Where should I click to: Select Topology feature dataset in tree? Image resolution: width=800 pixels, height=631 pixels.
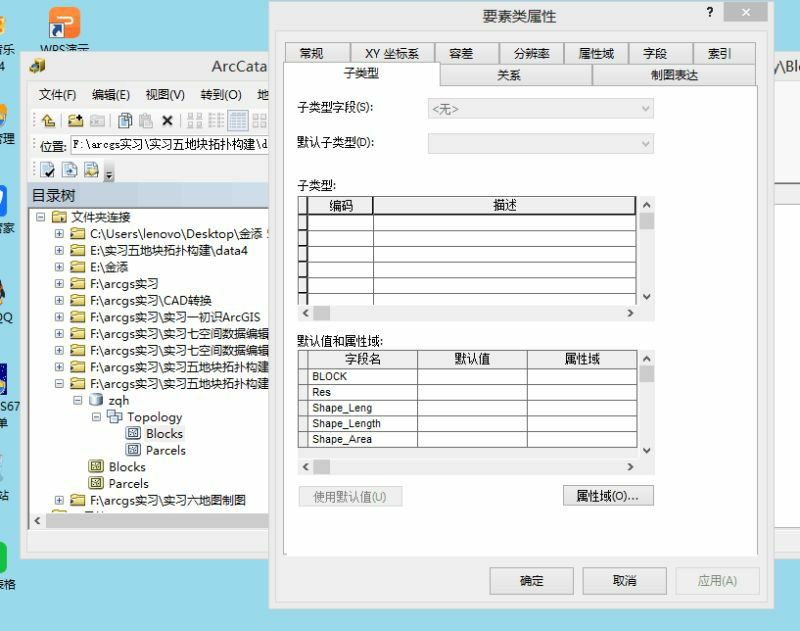tap(154, 417)
